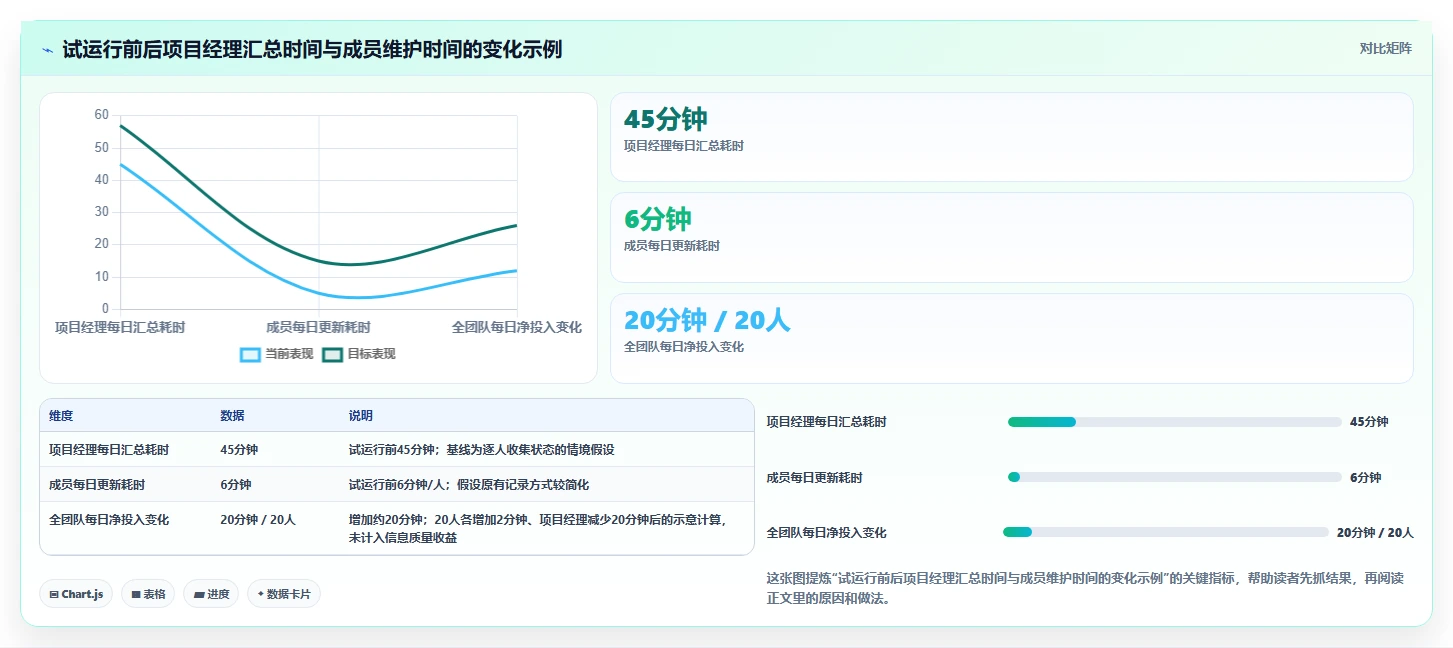
Task: Select the 全团队每日净投入变化 table row cell
Action: tap(109, 520)
